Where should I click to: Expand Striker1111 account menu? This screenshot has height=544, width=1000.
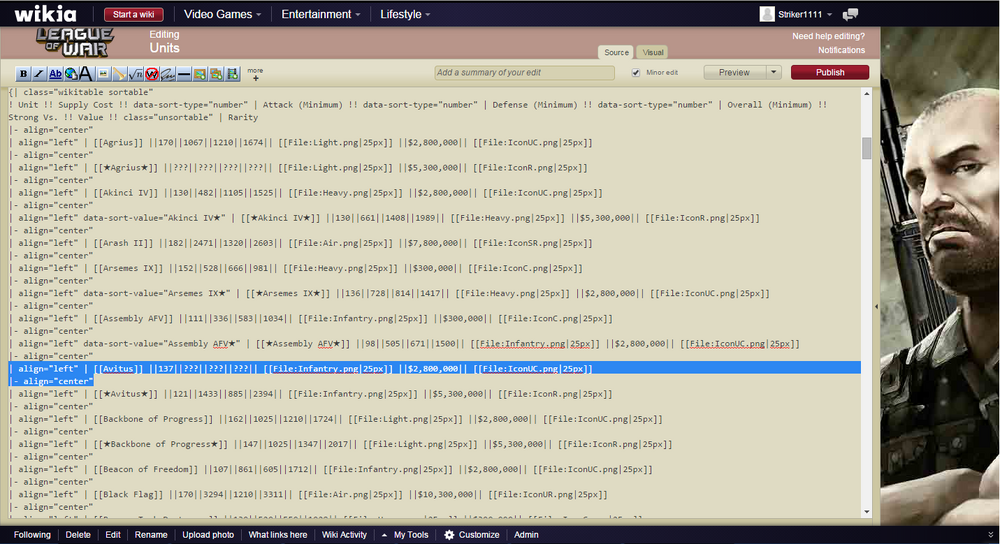830,15
